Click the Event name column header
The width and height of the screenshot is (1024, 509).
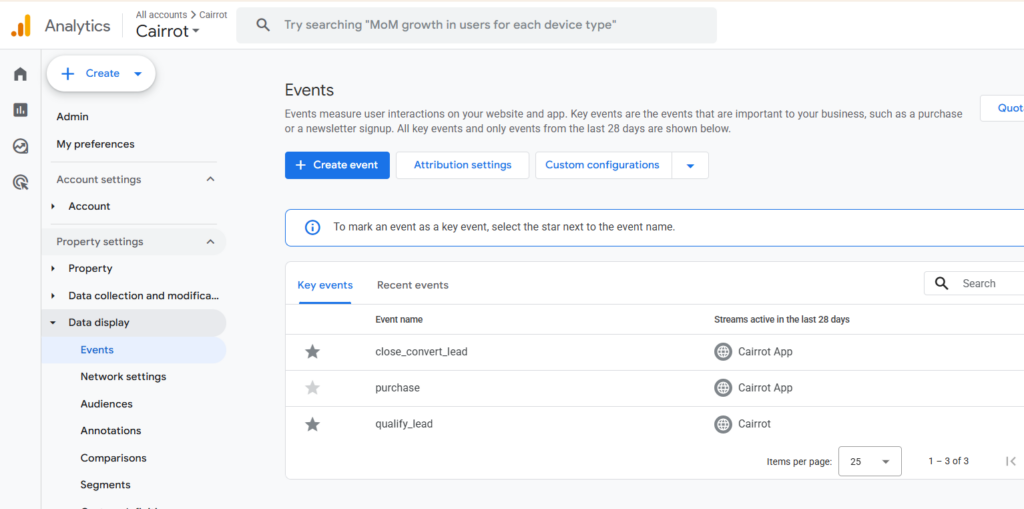click(399, 320)
